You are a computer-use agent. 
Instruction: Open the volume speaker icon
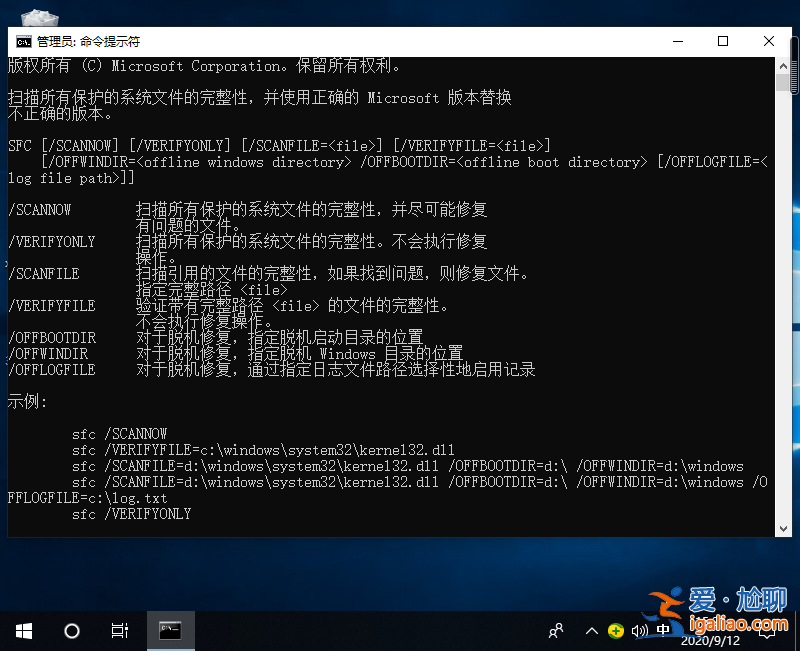click(x=640, y=631)
